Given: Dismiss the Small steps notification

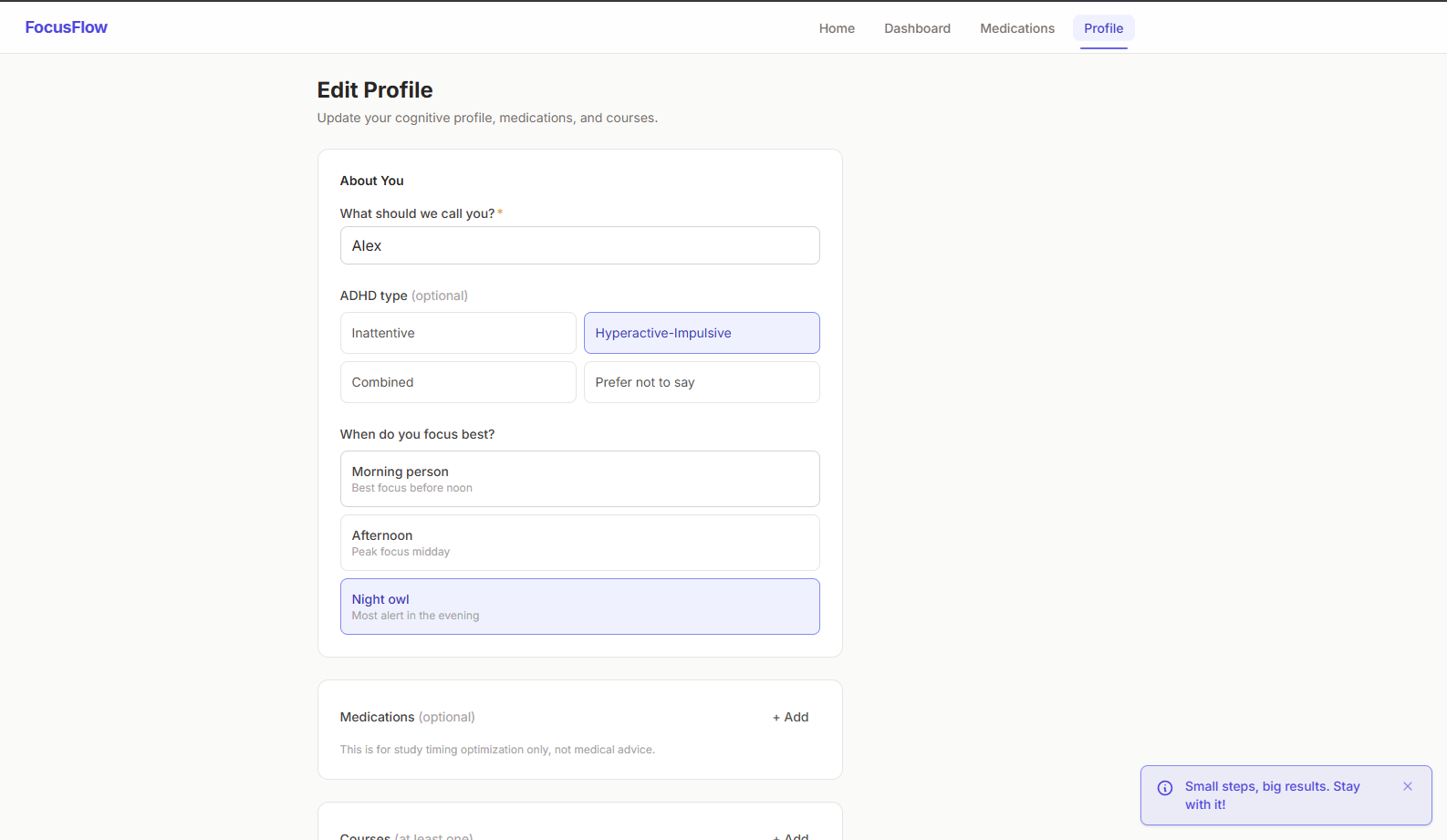Looking at the screenshot, I should click(1408, 786).
